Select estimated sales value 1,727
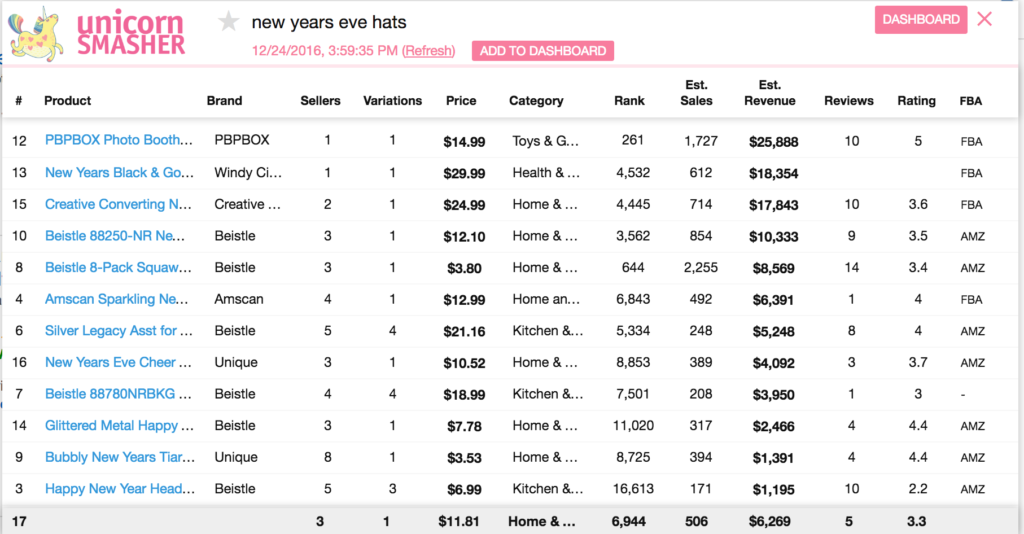The height and width of the screenshot is (534, 1024). coord(701,141)
